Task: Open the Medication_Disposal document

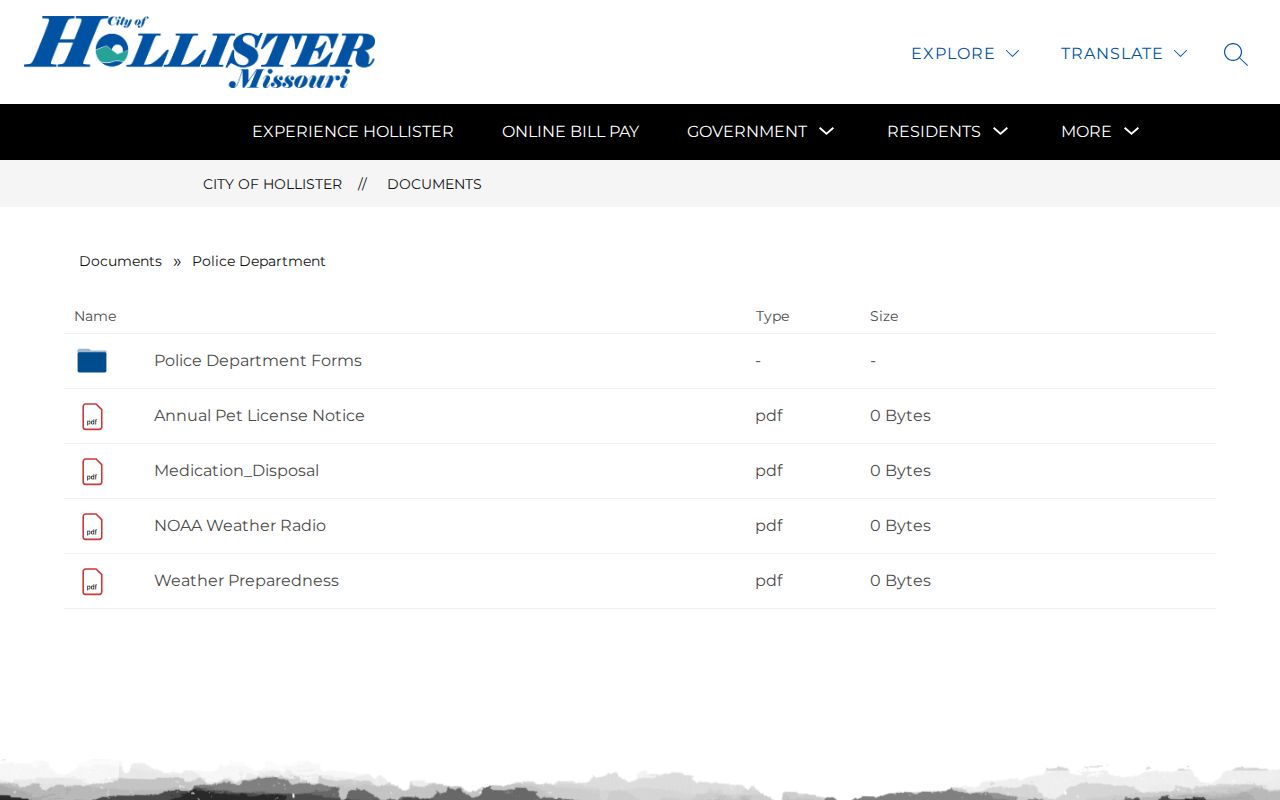Action: tap(236, 471)
